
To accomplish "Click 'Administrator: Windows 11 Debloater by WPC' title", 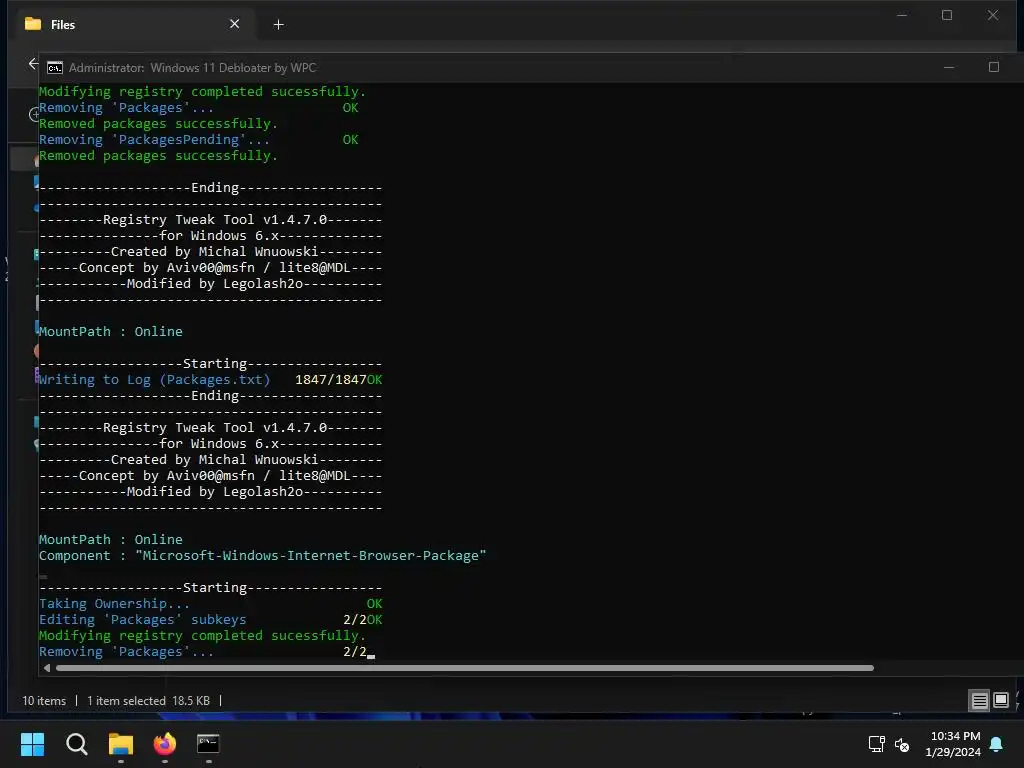I will [x=192, y=68].
